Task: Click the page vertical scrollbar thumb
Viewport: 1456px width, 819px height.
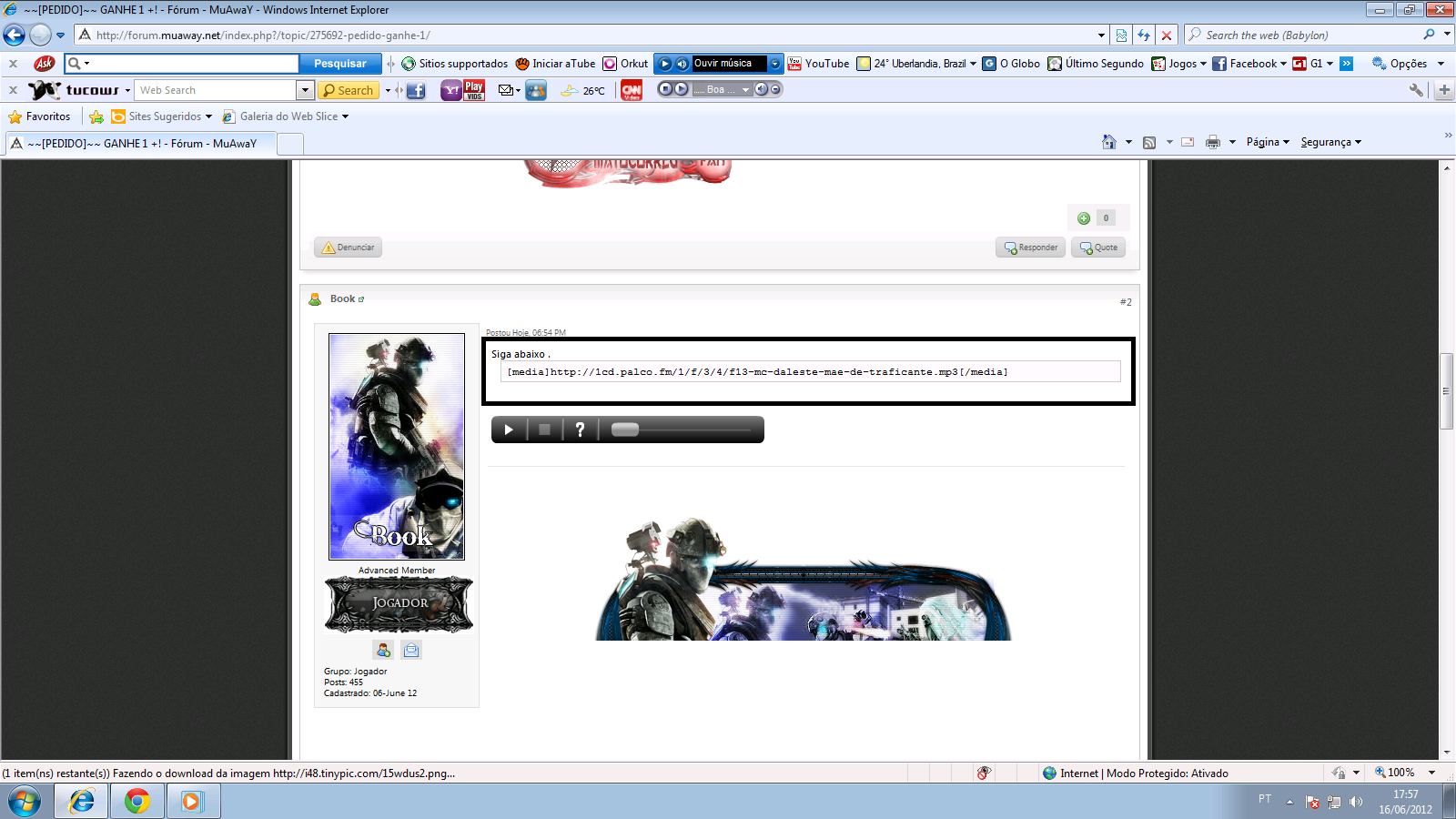Action: 1446,391
